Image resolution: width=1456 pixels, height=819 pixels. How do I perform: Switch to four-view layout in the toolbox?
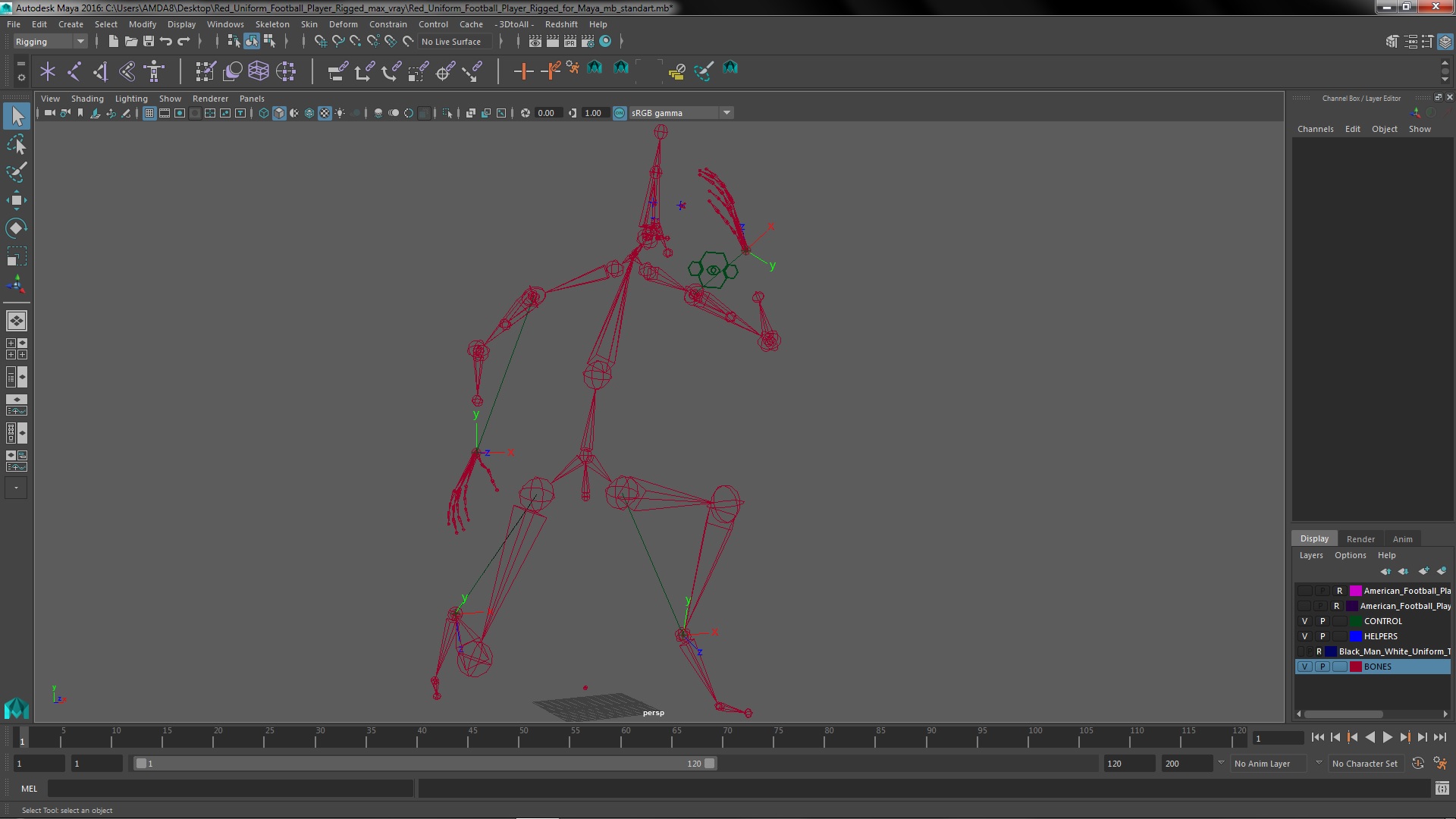[16, 349]
